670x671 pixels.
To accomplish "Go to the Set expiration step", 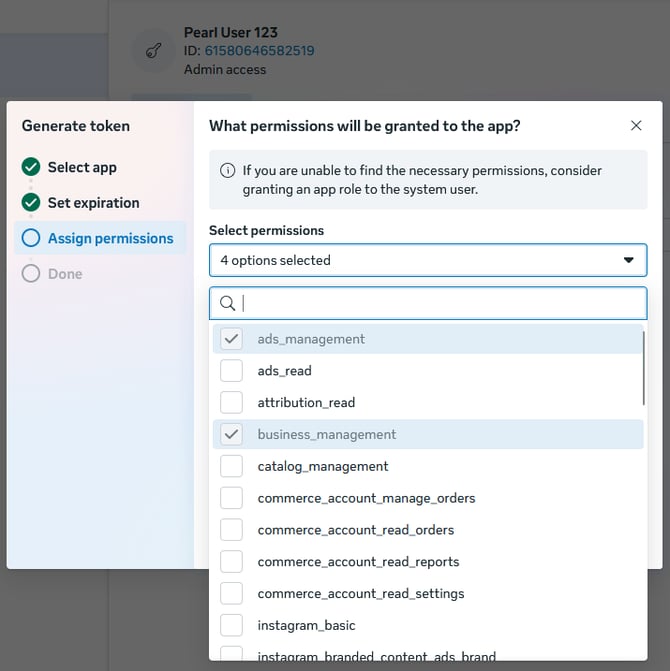I will click(93, 203).
